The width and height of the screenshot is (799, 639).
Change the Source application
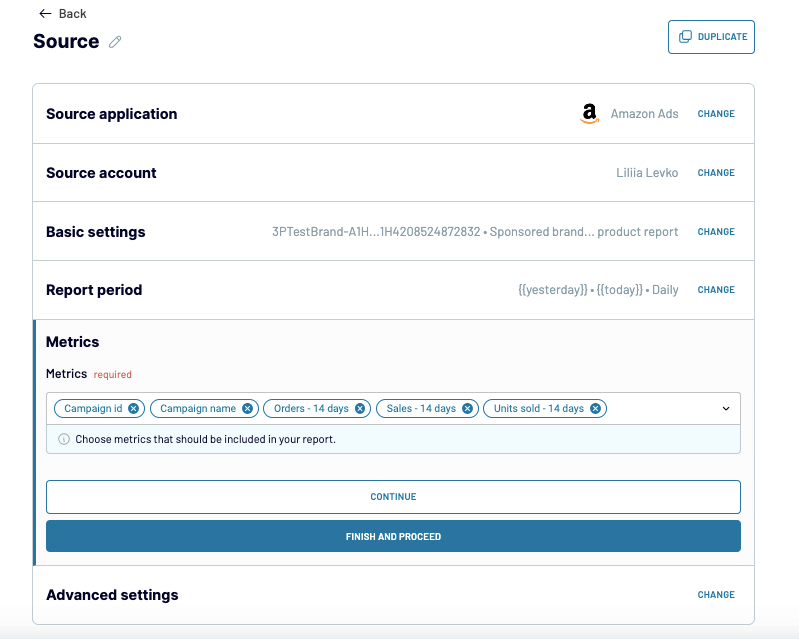pos(716,114)
